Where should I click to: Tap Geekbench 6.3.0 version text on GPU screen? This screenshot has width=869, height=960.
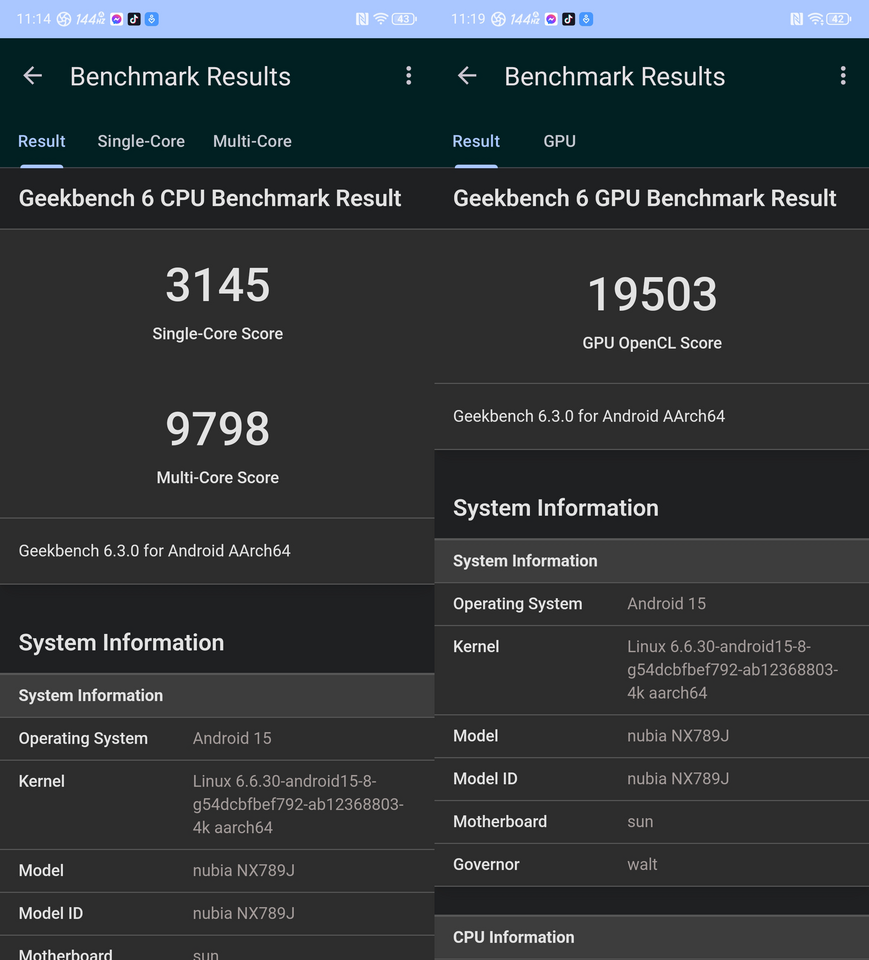589,416
